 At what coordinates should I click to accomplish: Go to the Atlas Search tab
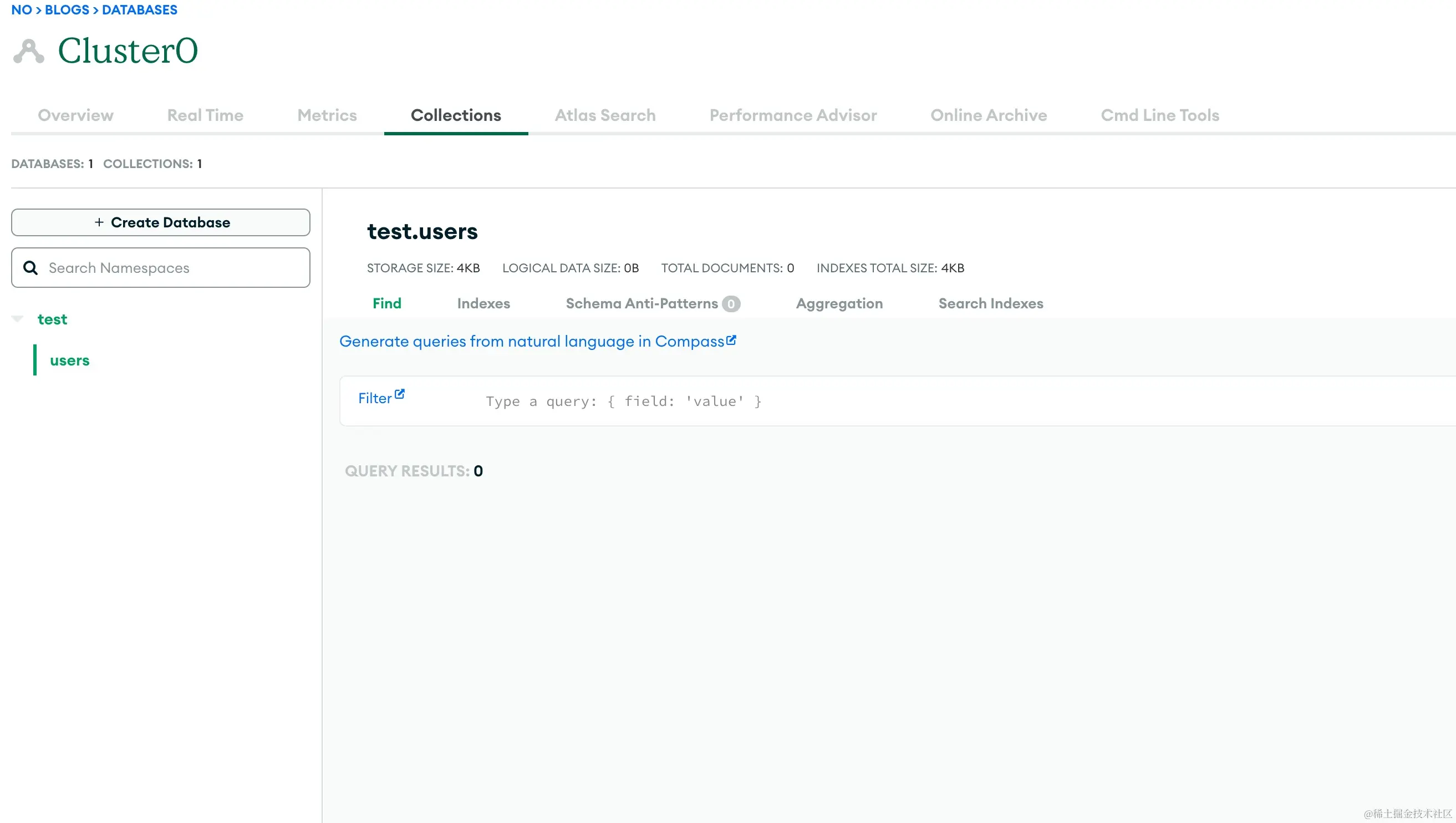point(605,115)
